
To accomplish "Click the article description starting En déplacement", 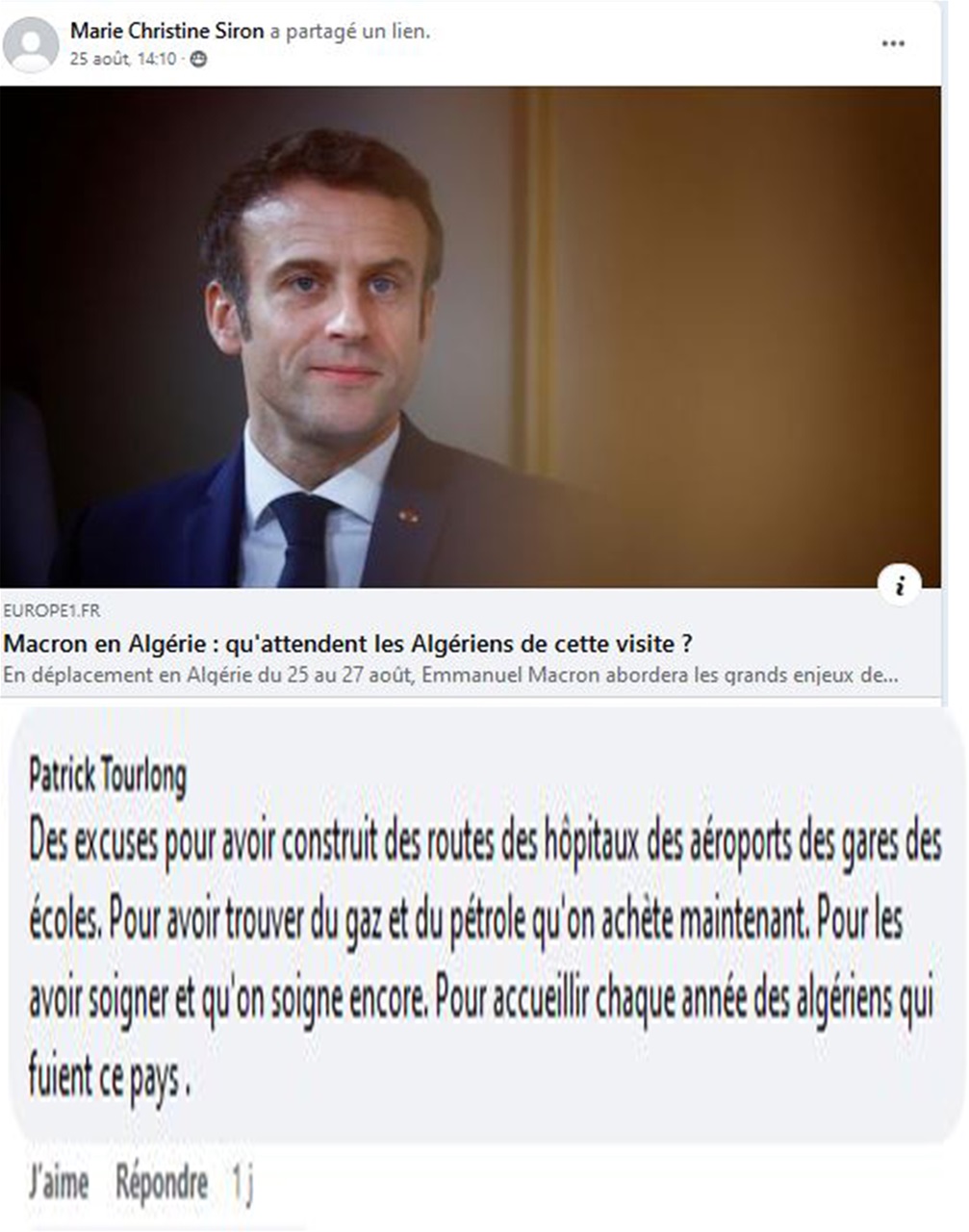I will click(450, 675).
